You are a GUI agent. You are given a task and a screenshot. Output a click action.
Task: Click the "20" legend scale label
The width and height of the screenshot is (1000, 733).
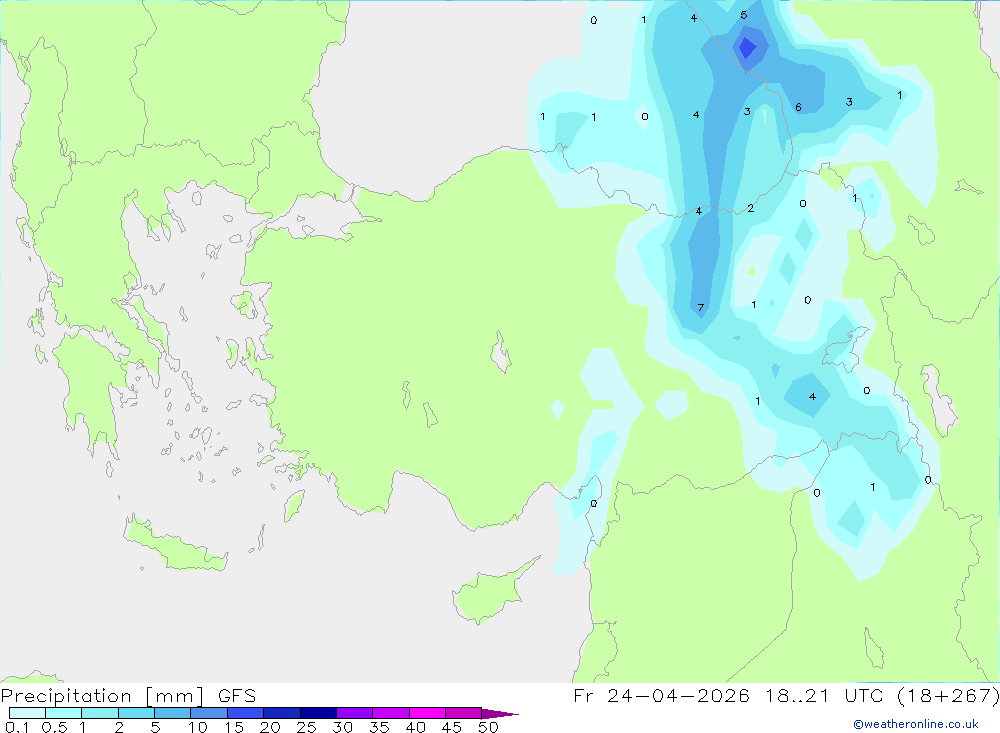coord(270,727)
